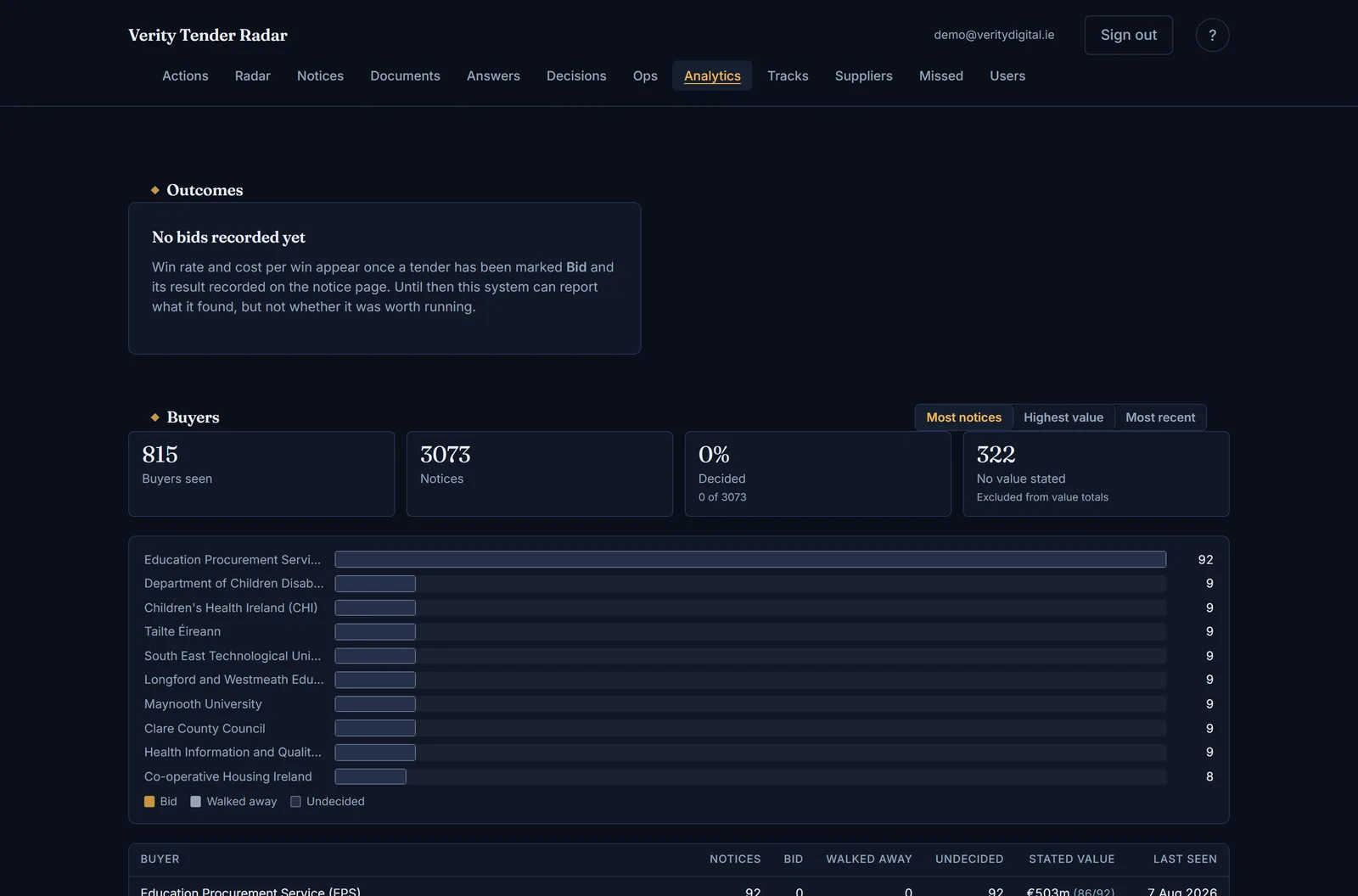Screen dimensions: 1358x896
Task: Click the Outcomes section heading
Action: pyautogui.click(x=205, y=190)
